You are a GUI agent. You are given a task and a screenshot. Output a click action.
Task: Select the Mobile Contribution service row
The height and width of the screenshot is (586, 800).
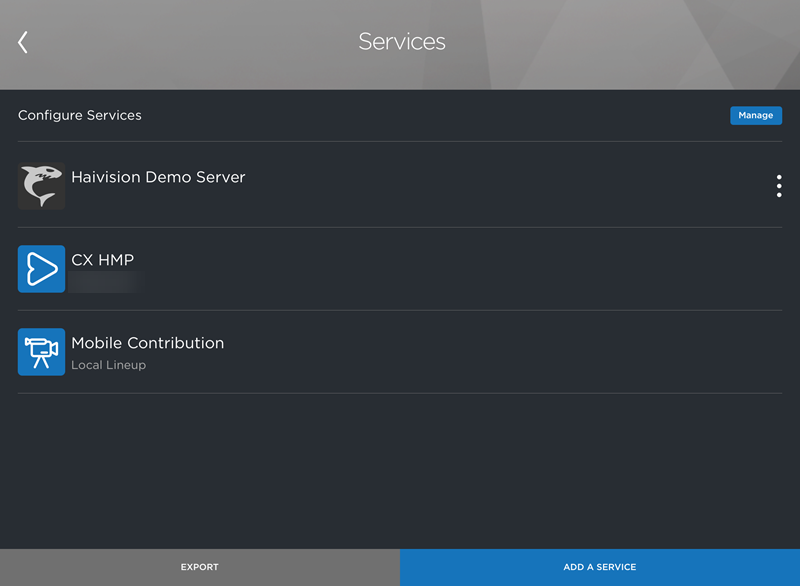coord(400,352)
